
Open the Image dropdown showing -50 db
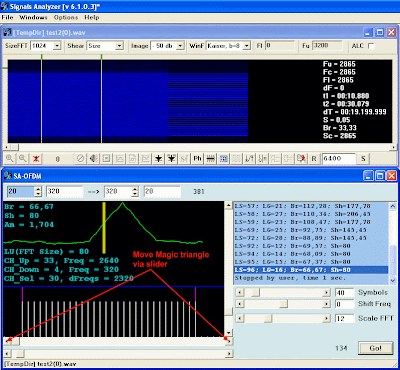point(167,46)
